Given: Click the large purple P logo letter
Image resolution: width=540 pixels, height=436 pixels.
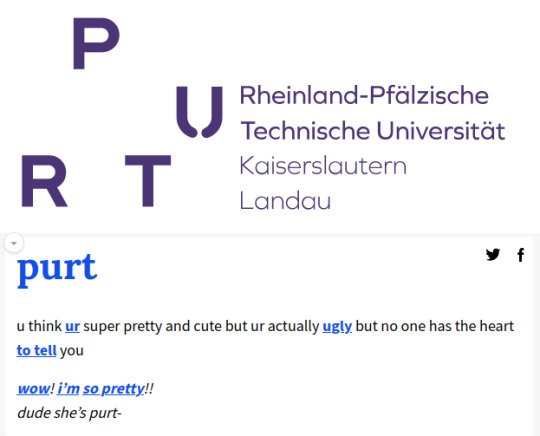Looking at the screenshot, I should tap(96, 43).
